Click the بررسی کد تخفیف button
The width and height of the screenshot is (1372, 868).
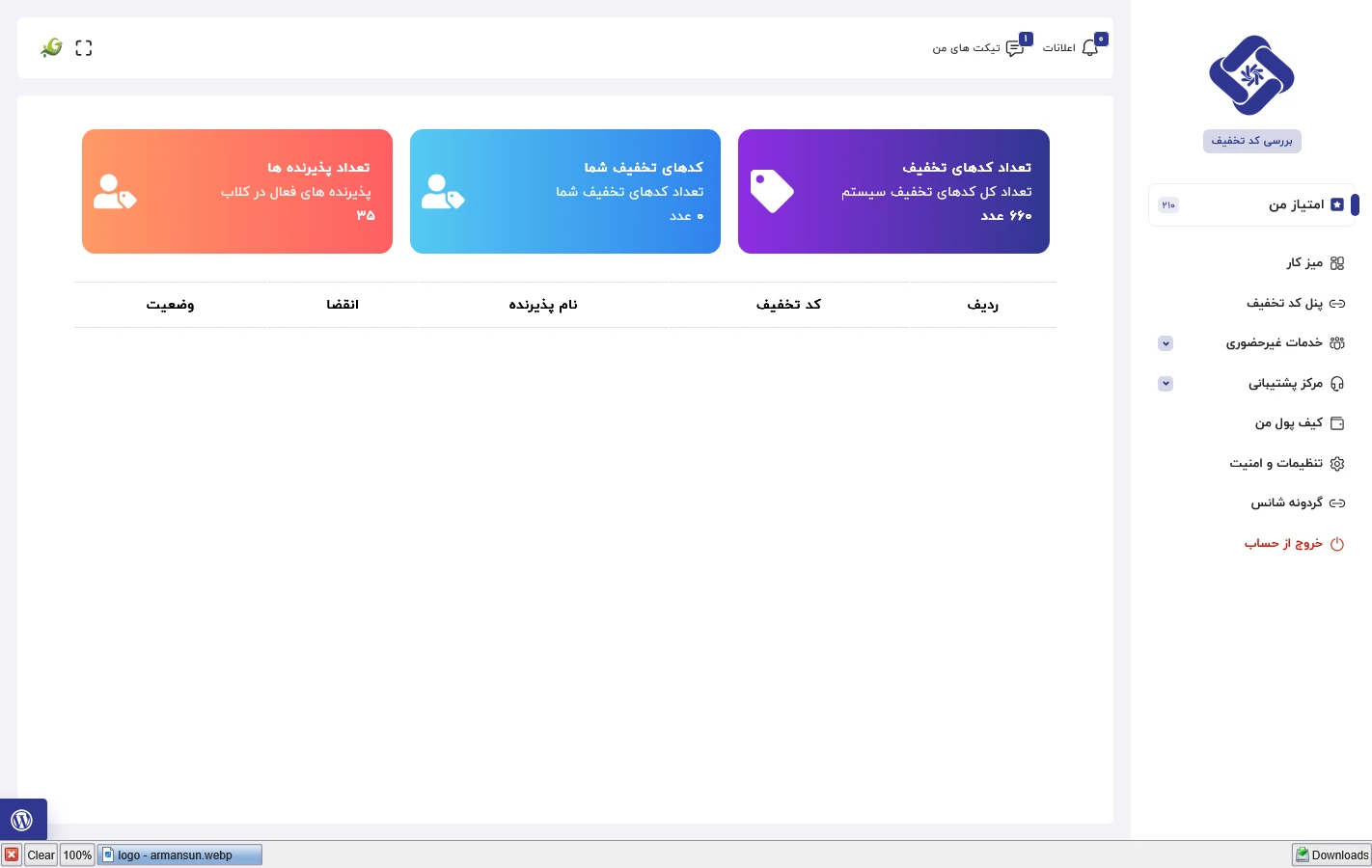pos(1251,141)
